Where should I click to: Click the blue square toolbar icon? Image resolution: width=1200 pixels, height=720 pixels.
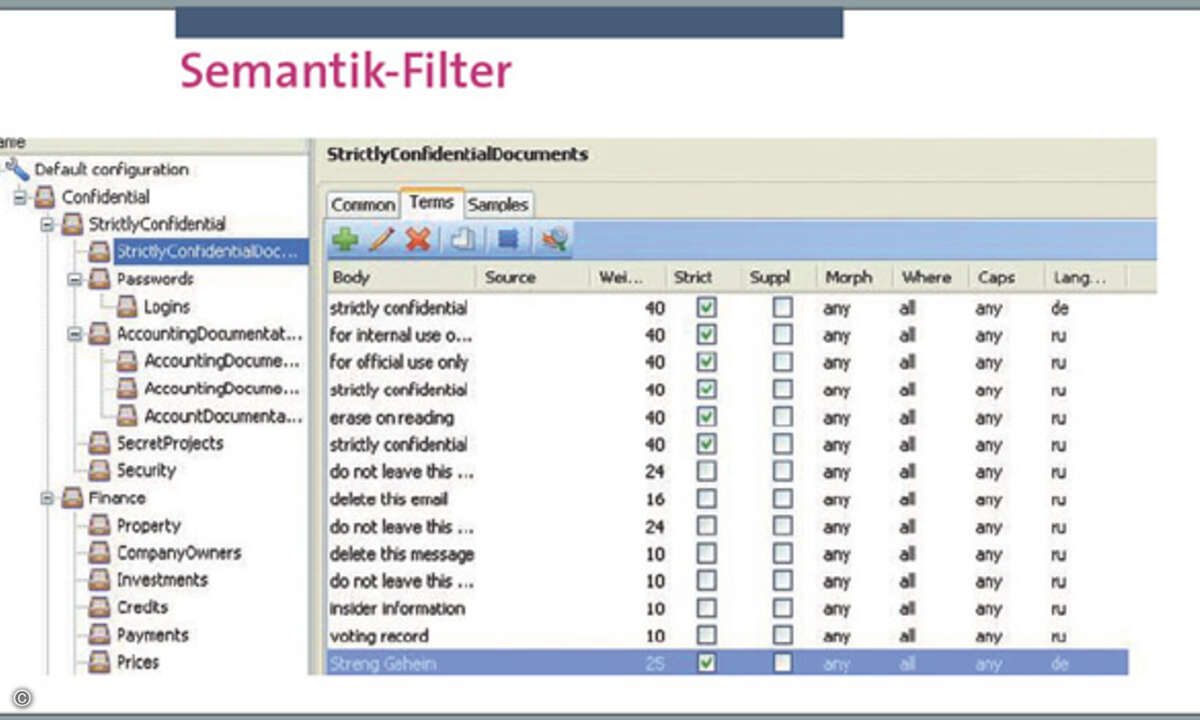(508, 239)
